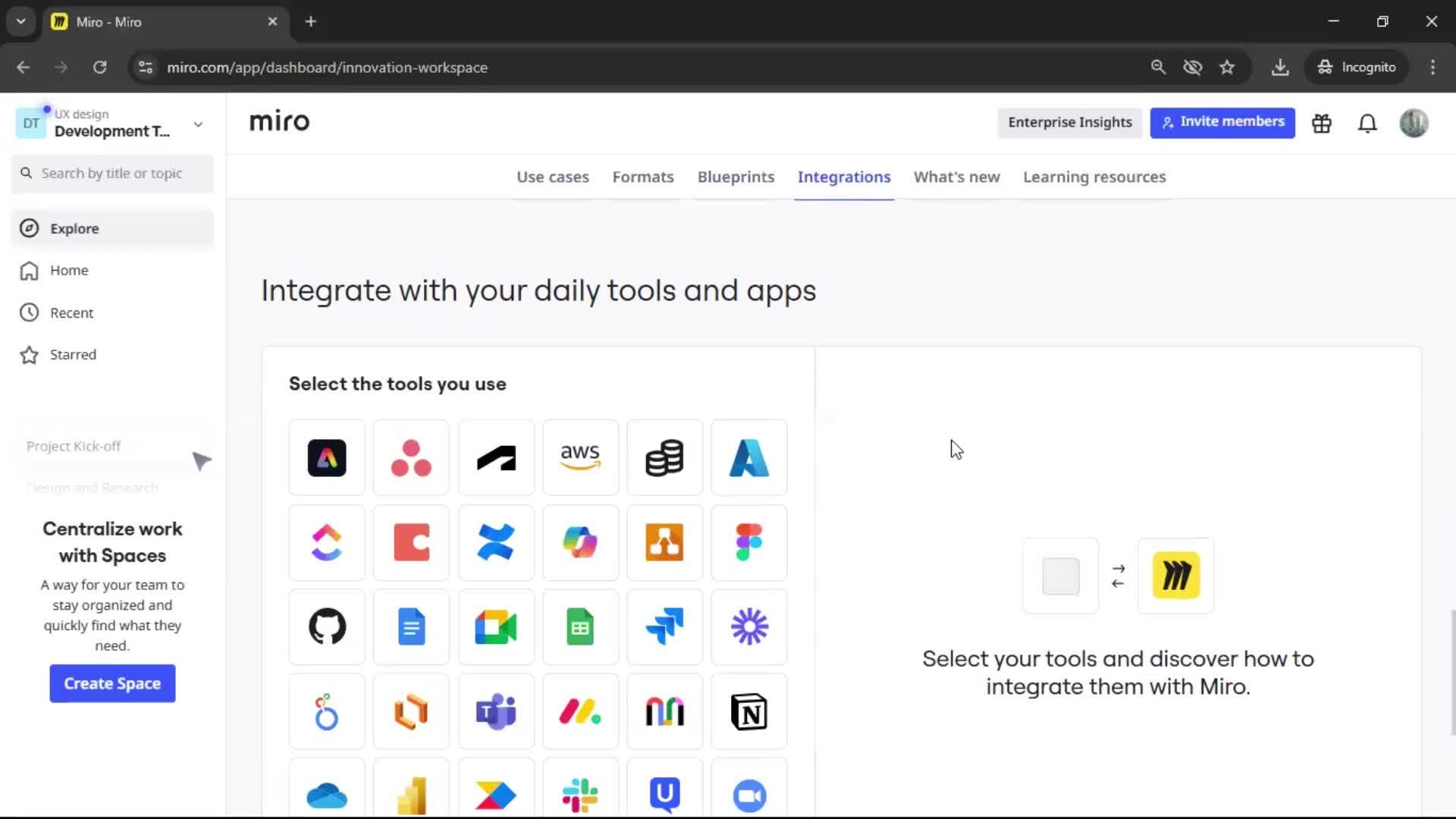Click the browser address bar URL

(x=327, y=67)
